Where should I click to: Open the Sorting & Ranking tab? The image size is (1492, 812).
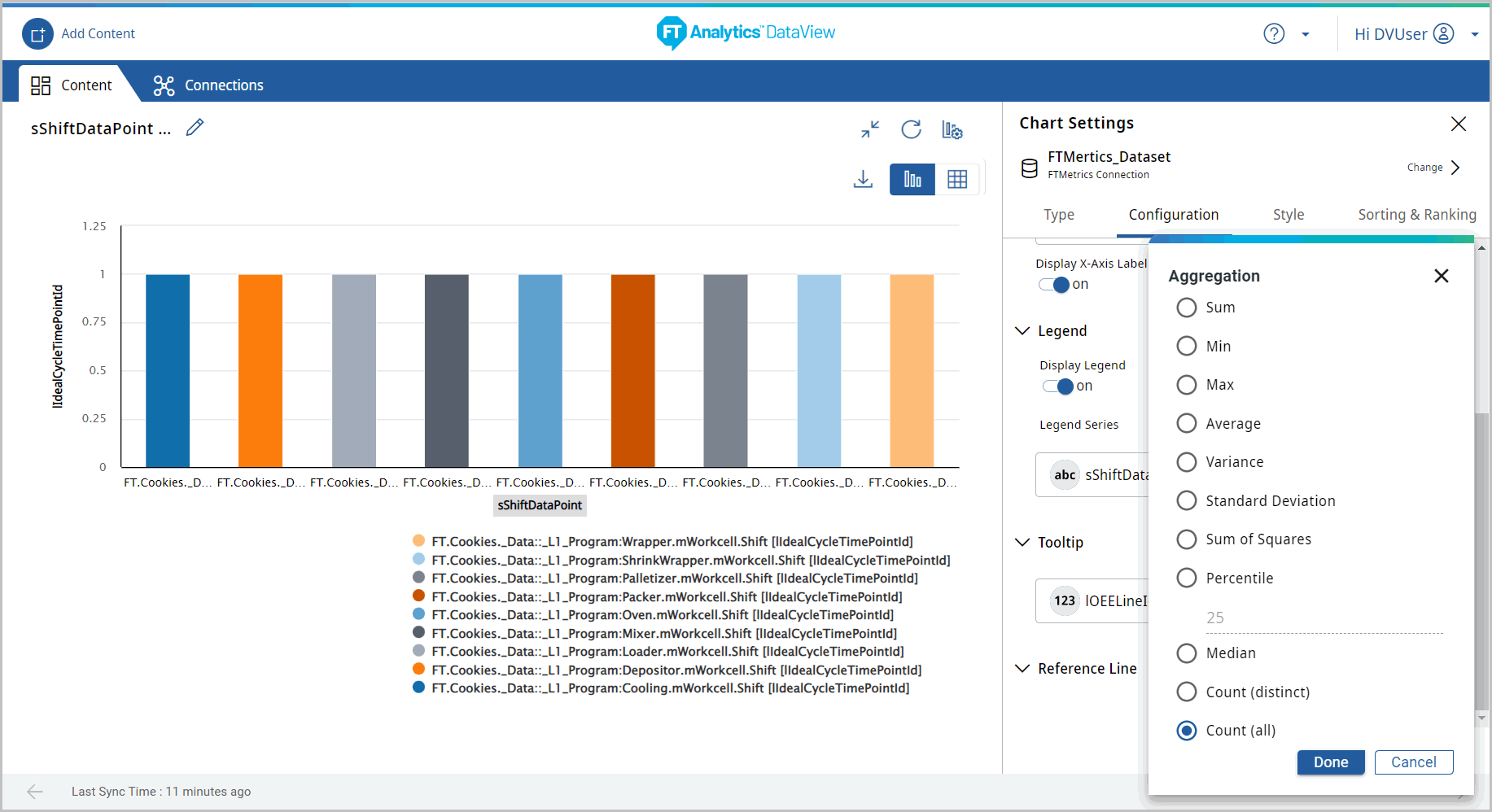(1416, 215)
